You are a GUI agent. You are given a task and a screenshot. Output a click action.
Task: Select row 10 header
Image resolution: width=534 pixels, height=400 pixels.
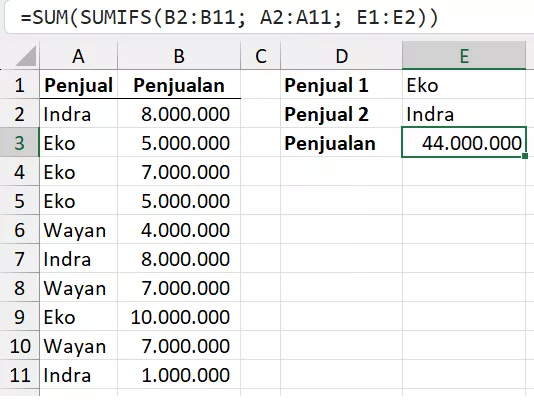(x=19, y=346)
